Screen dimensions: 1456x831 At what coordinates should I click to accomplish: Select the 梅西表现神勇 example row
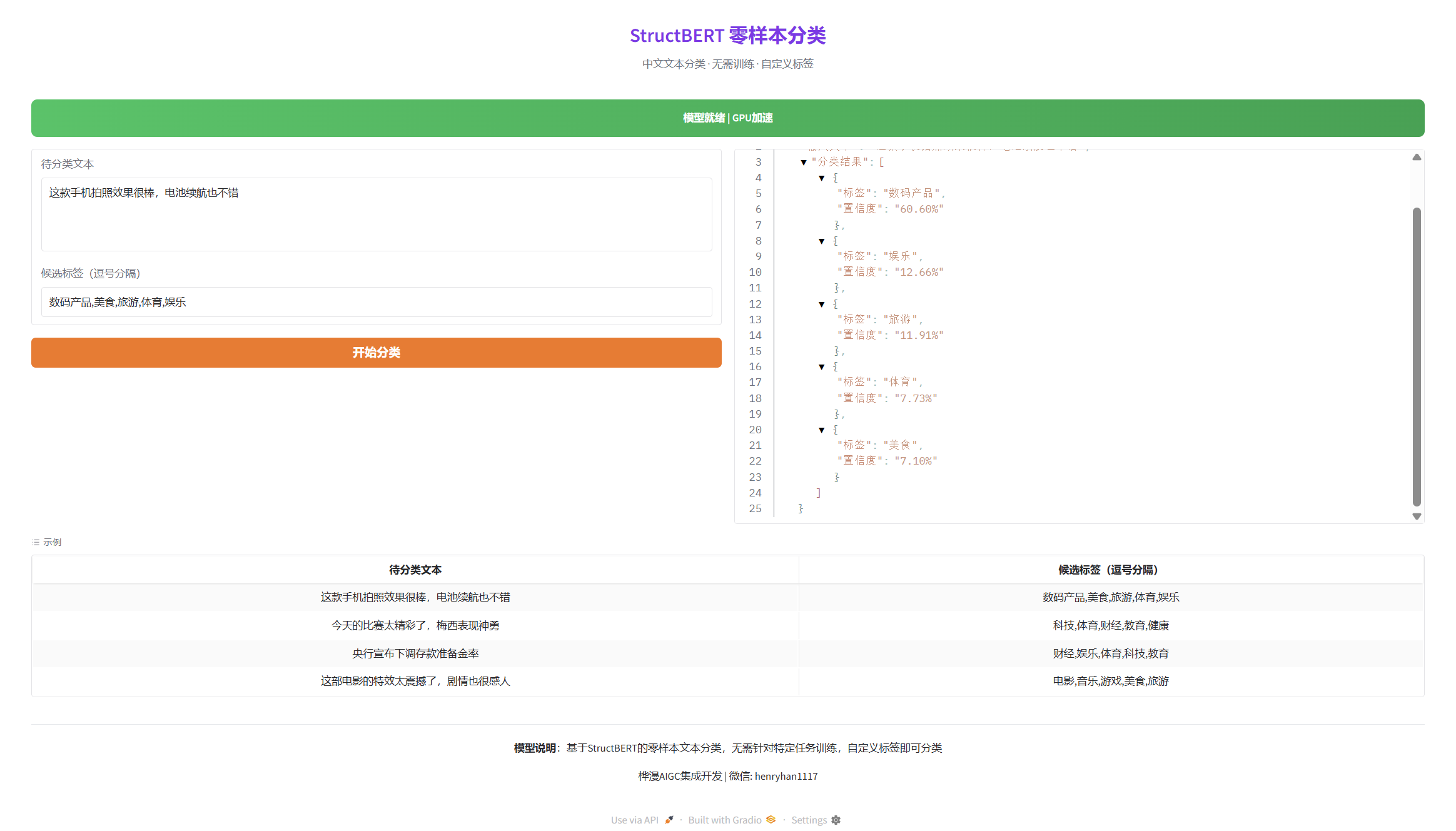[x=415, y=625]
